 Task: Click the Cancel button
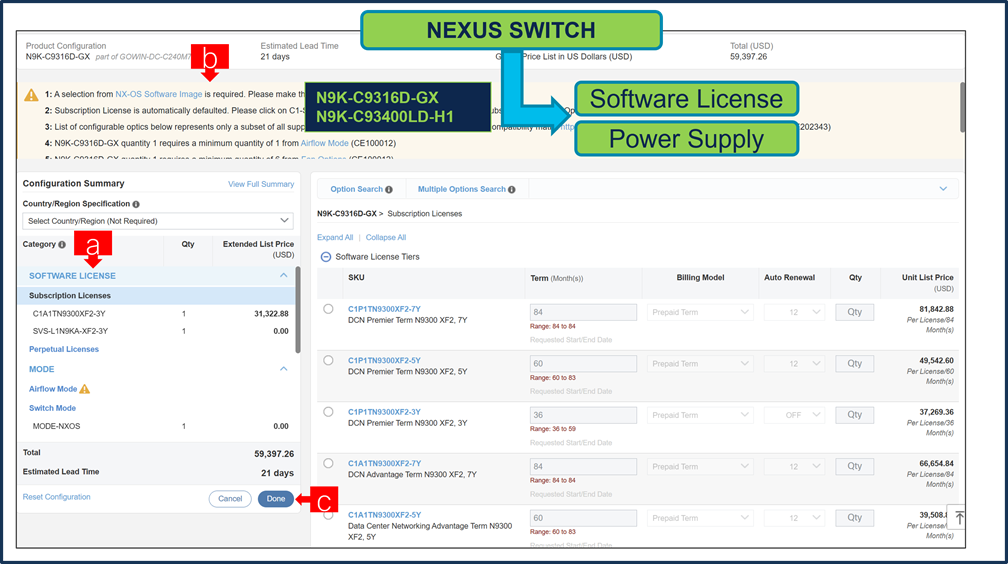(x=230, y=499)
